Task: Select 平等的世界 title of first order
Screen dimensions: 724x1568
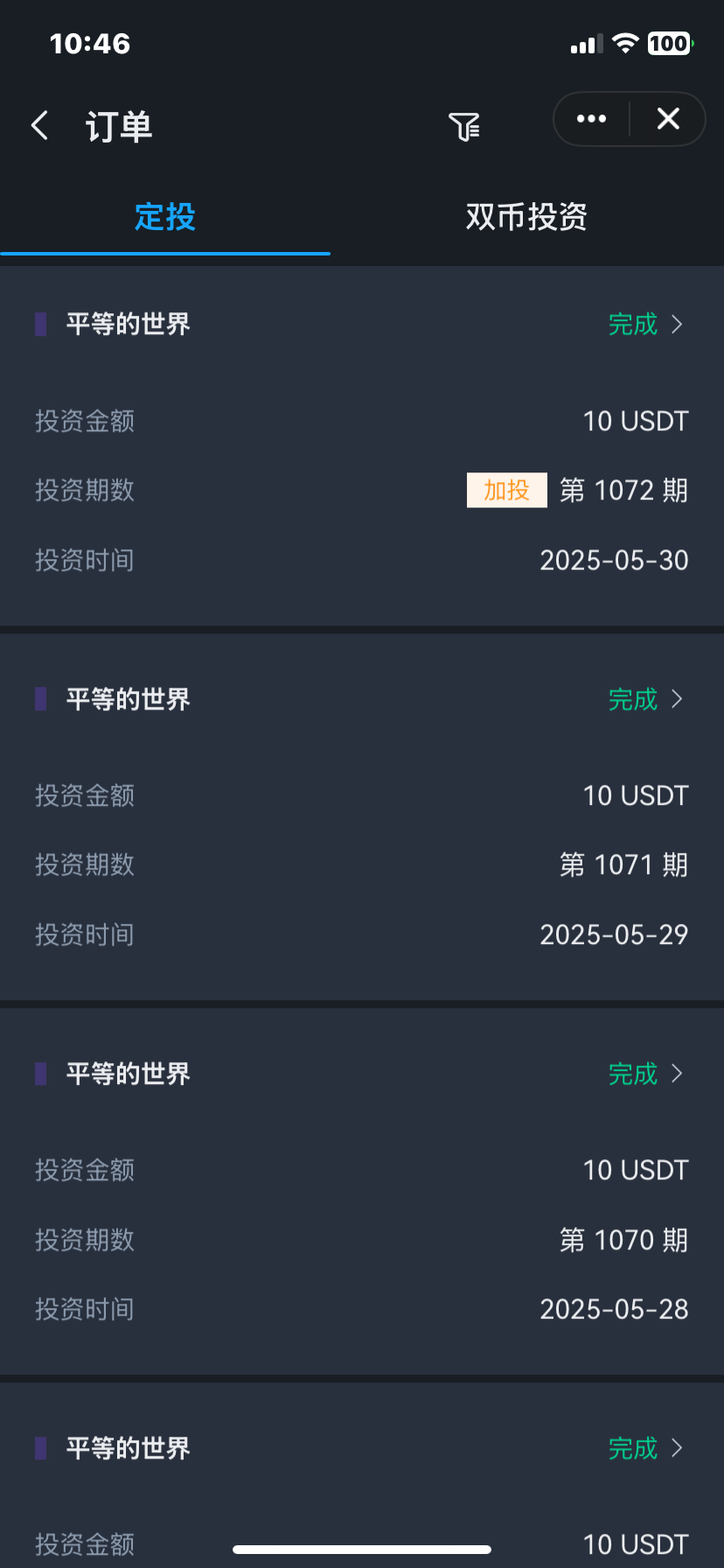Action: (x=129, y=324)
